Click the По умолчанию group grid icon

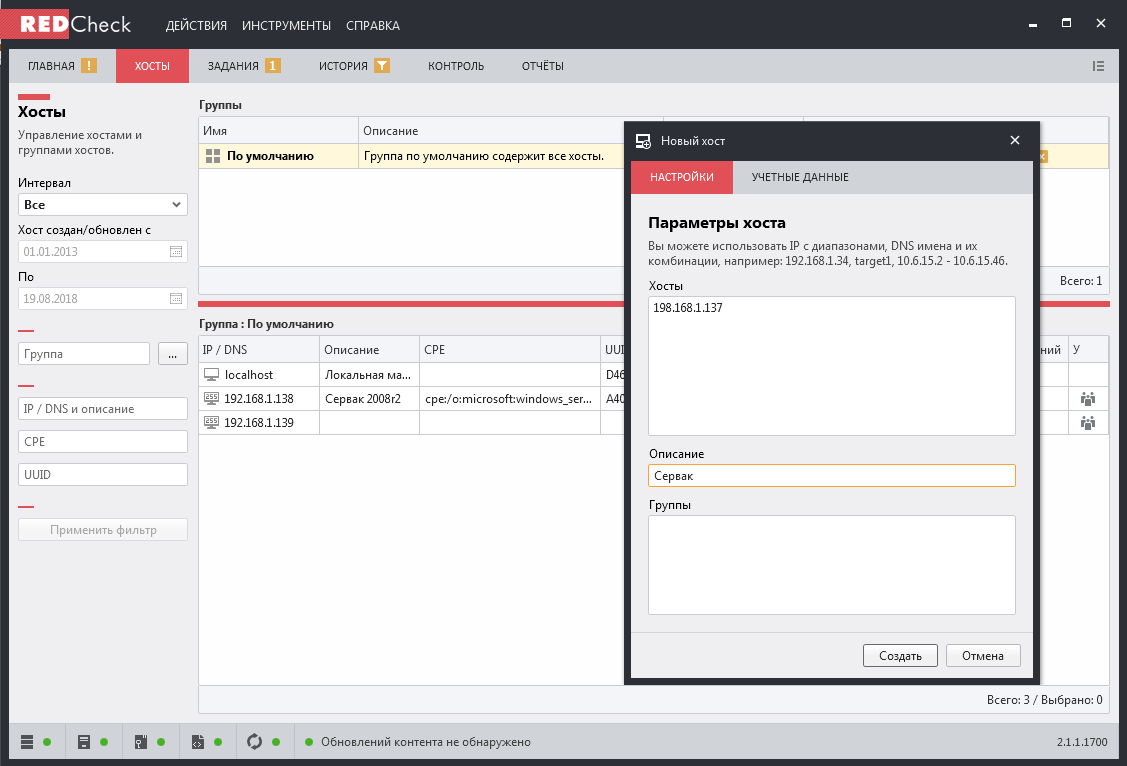[x=213, y=156]
